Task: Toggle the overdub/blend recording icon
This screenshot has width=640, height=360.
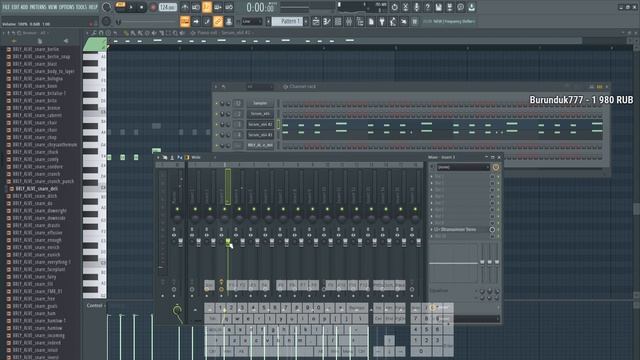Action: [x=218, y=7]
